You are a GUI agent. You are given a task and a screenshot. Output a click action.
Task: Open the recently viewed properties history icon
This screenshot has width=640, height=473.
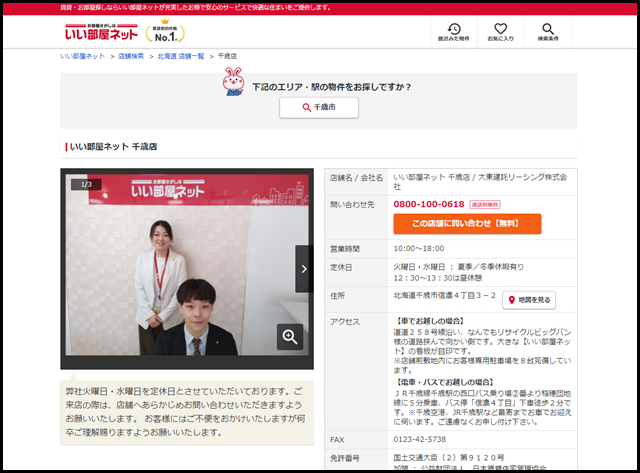click(453, 32)
